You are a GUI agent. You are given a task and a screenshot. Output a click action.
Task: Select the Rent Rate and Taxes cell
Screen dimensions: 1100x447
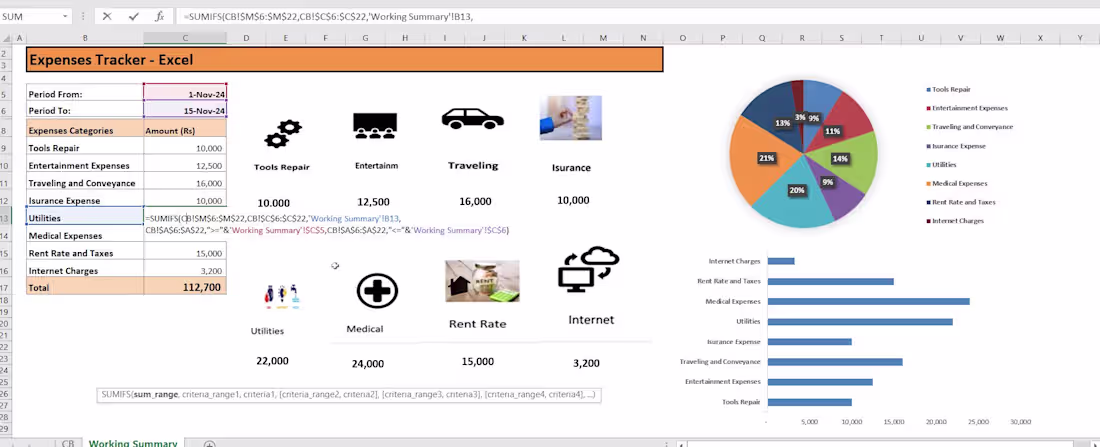point(85,253)
